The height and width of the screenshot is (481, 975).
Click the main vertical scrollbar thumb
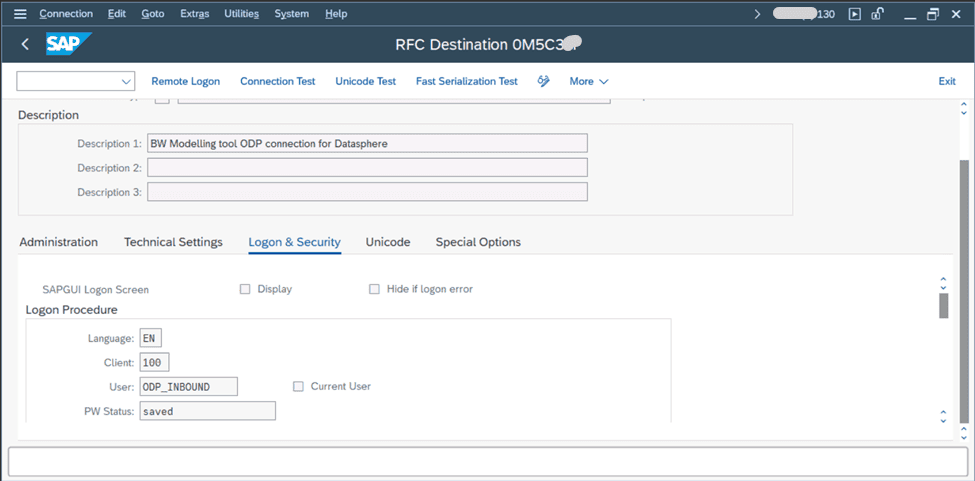click(x=964, y=289)
